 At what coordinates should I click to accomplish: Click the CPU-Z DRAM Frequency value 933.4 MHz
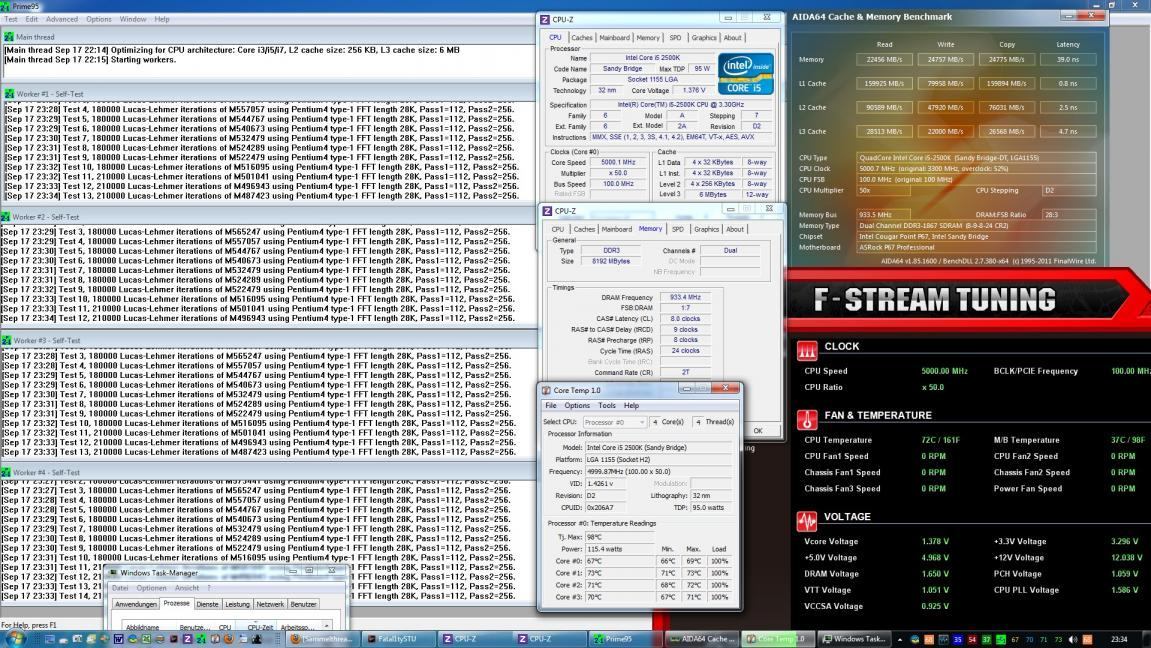[x=685, y=297]
